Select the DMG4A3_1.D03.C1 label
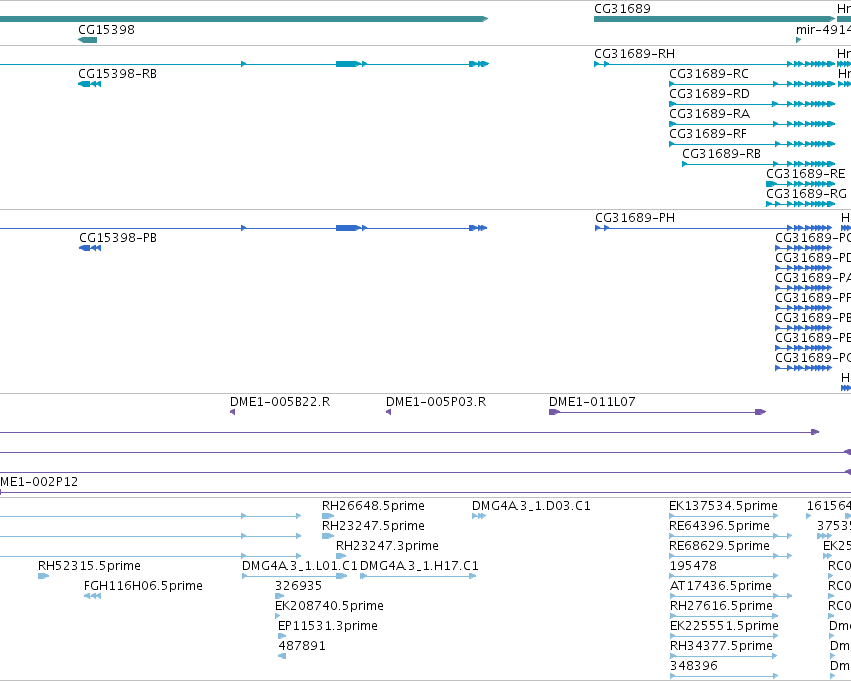The width and height of the screenshot is (851, 681). (531, 506)
